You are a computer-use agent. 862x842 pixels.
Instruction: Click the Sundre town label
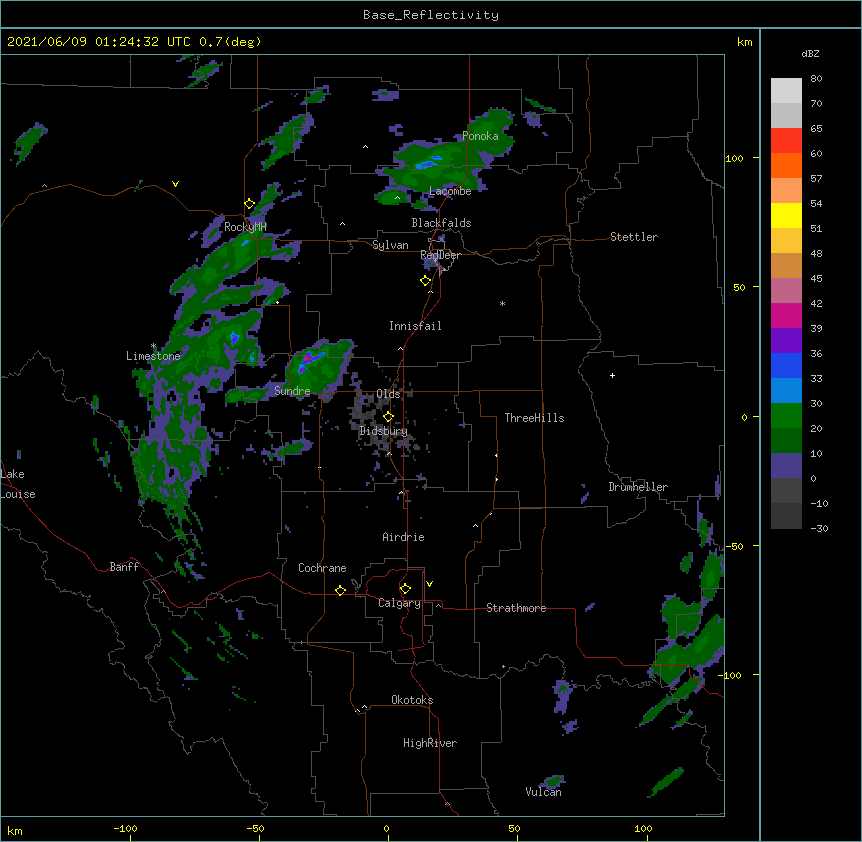coord(292,391)
